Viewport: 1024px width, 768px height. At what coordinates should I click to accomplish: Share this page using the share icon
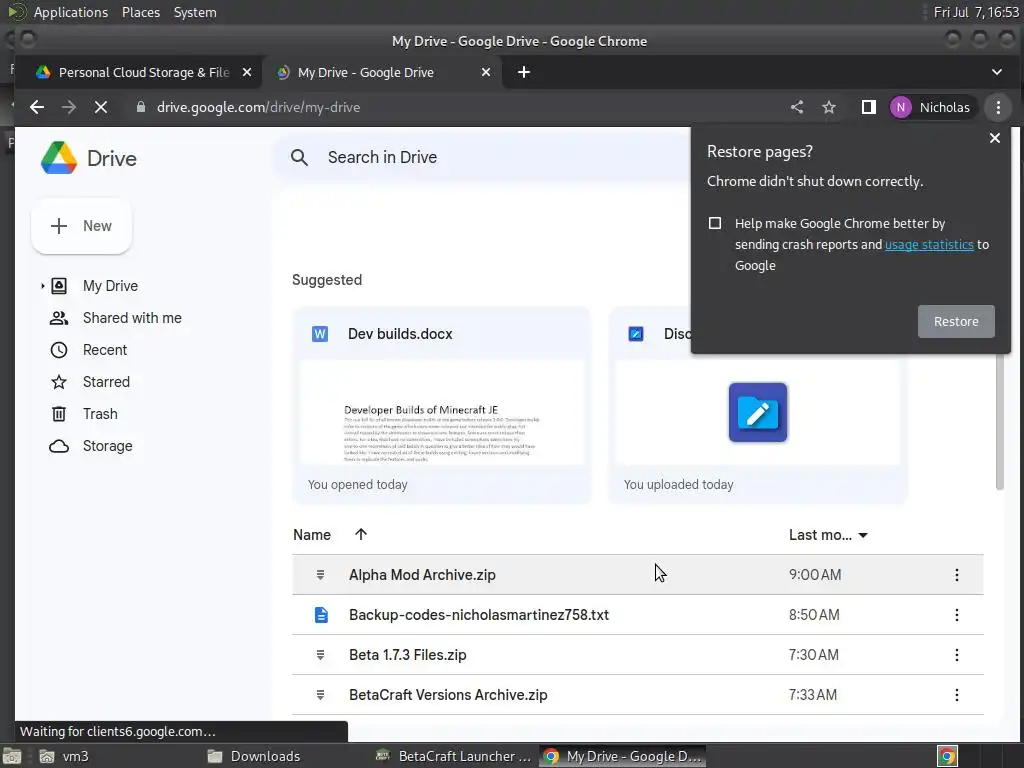[x=797, y=107]
